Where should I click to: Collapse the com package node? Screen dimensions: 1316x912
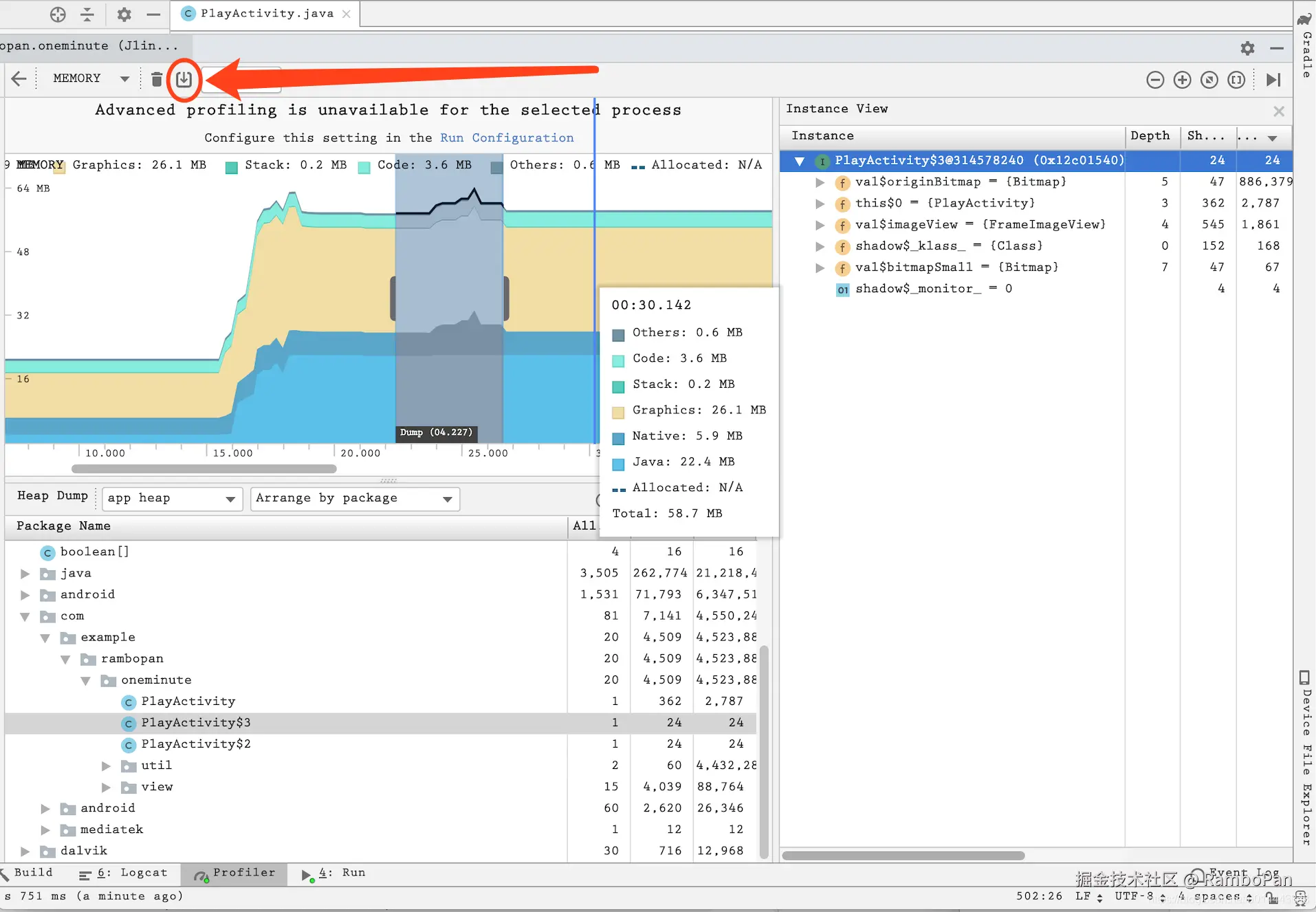(x=25, y=616)
